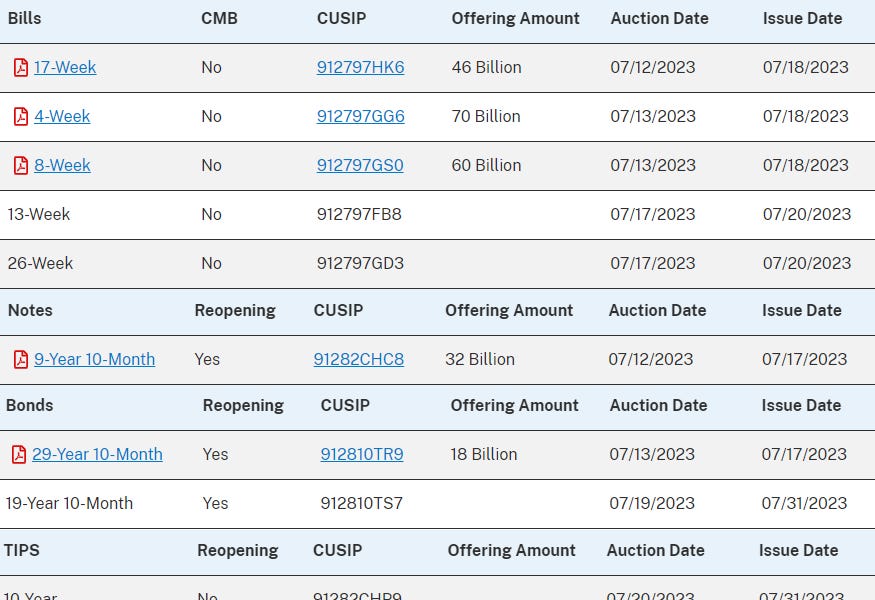
Task: Click CUSIP 912810TR9 in the Bonds section
Action: [x=361, y=454]
